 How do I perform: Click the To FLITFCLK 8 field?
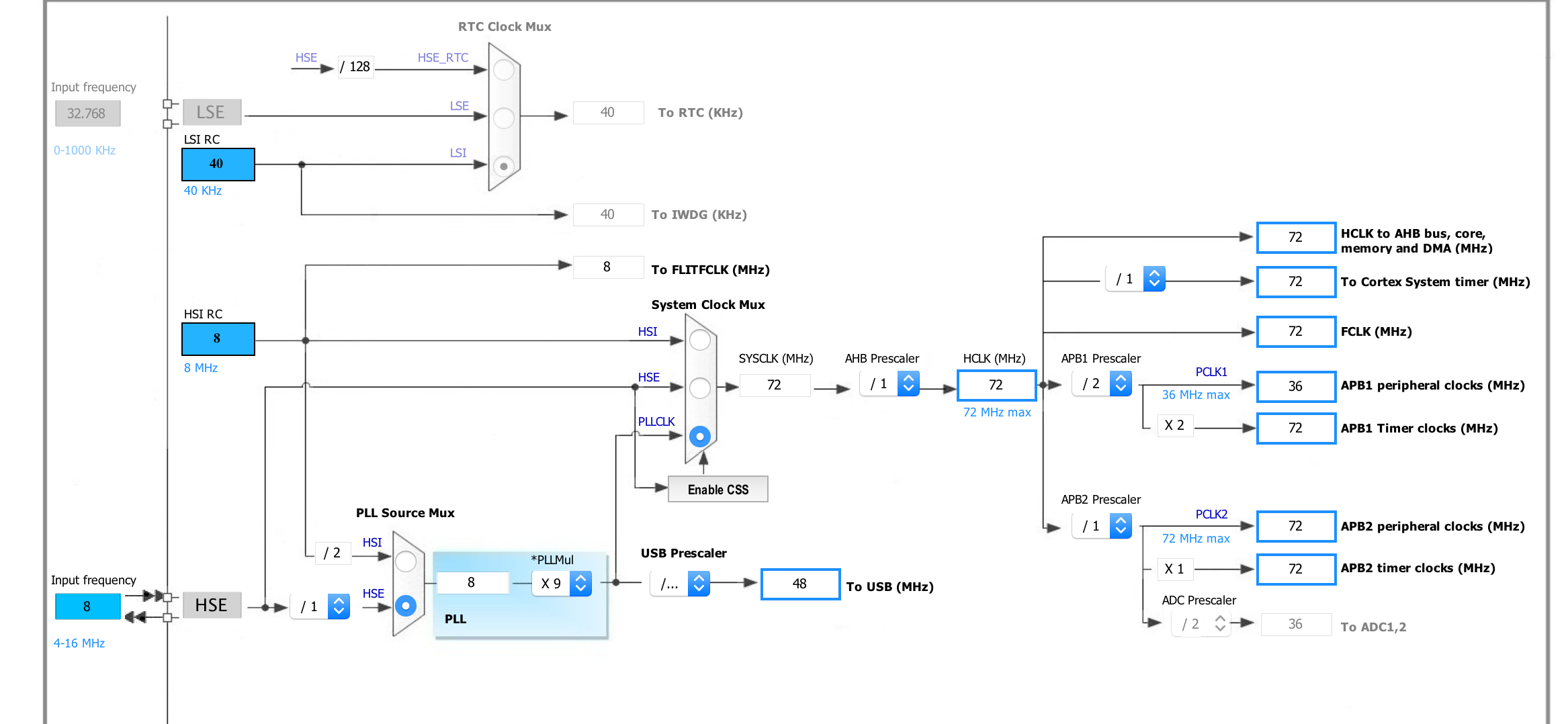coord(608,267)
